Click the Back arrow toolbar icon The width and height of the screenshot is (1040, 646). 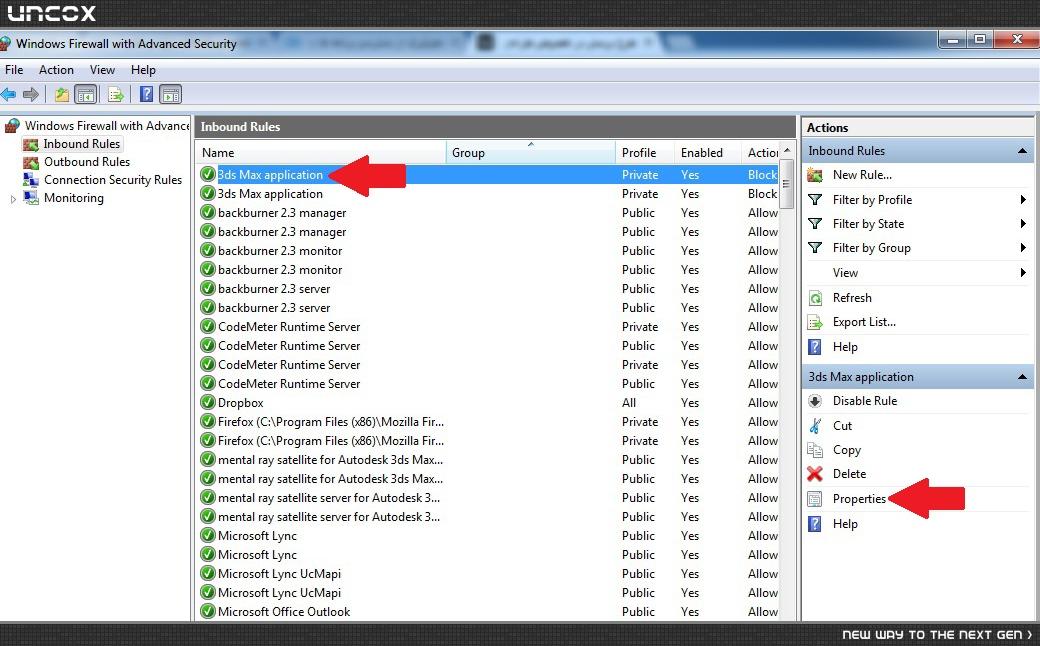tap(9, 95)
